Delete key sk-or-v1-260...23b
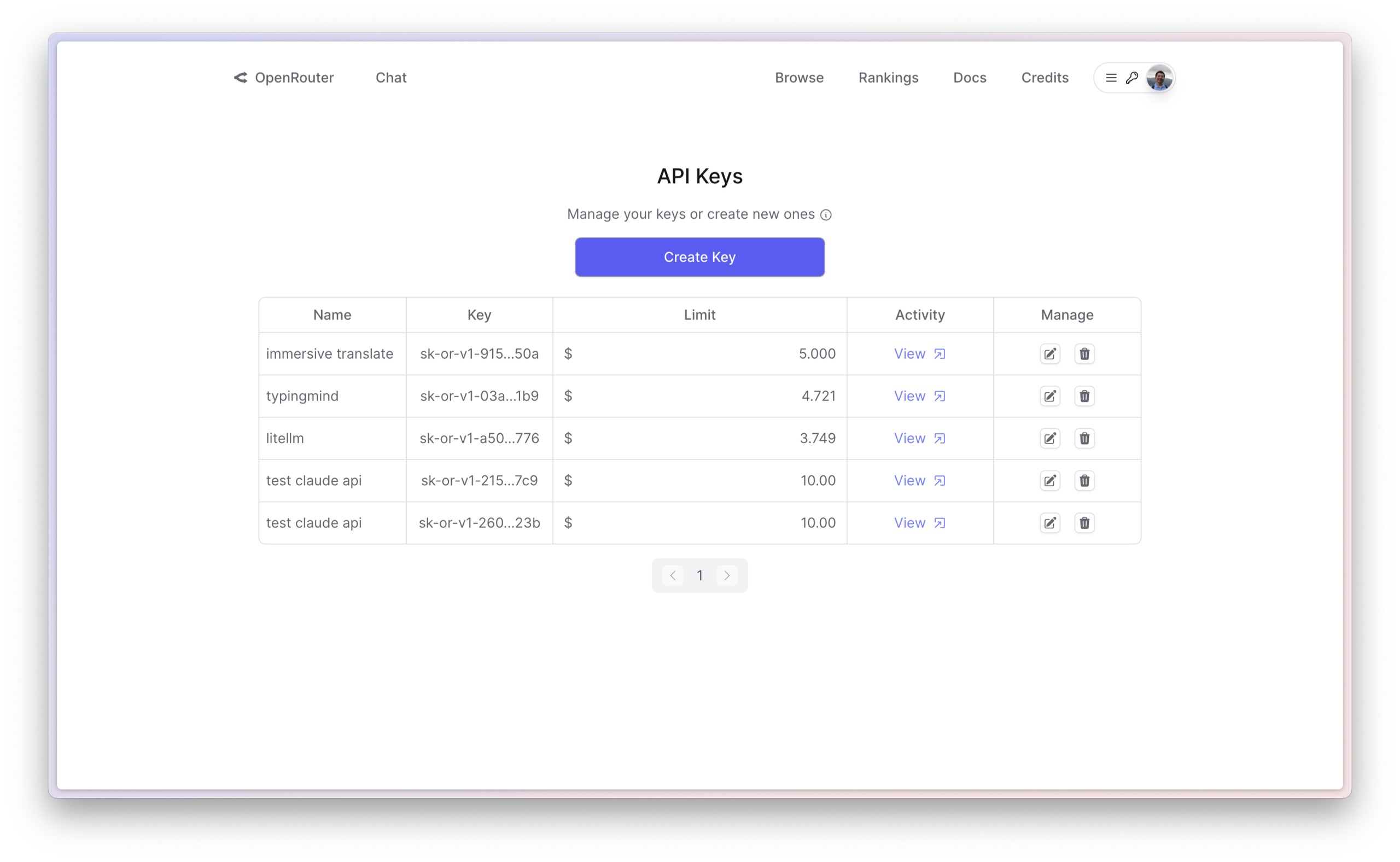This screenshot has width=1400, height=862. pyautogui.click(x=1084, y=523)
